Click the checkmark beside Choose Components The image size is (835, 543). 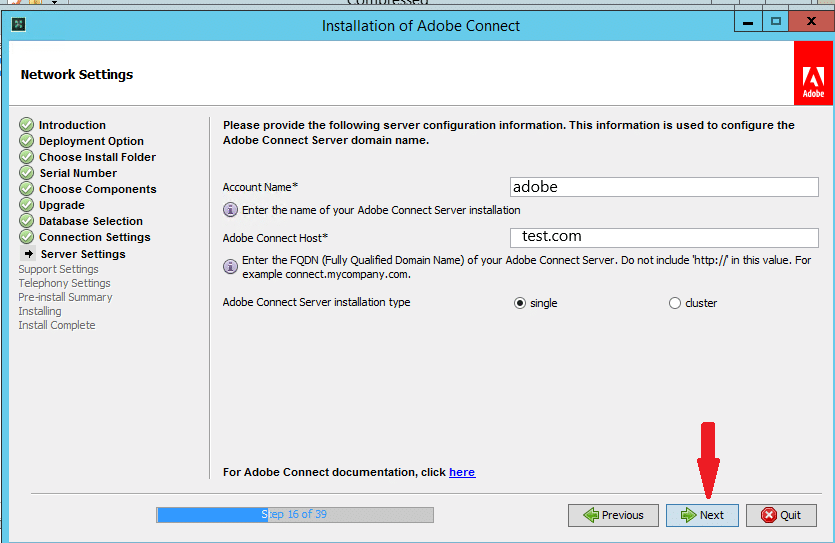(27, 189)
